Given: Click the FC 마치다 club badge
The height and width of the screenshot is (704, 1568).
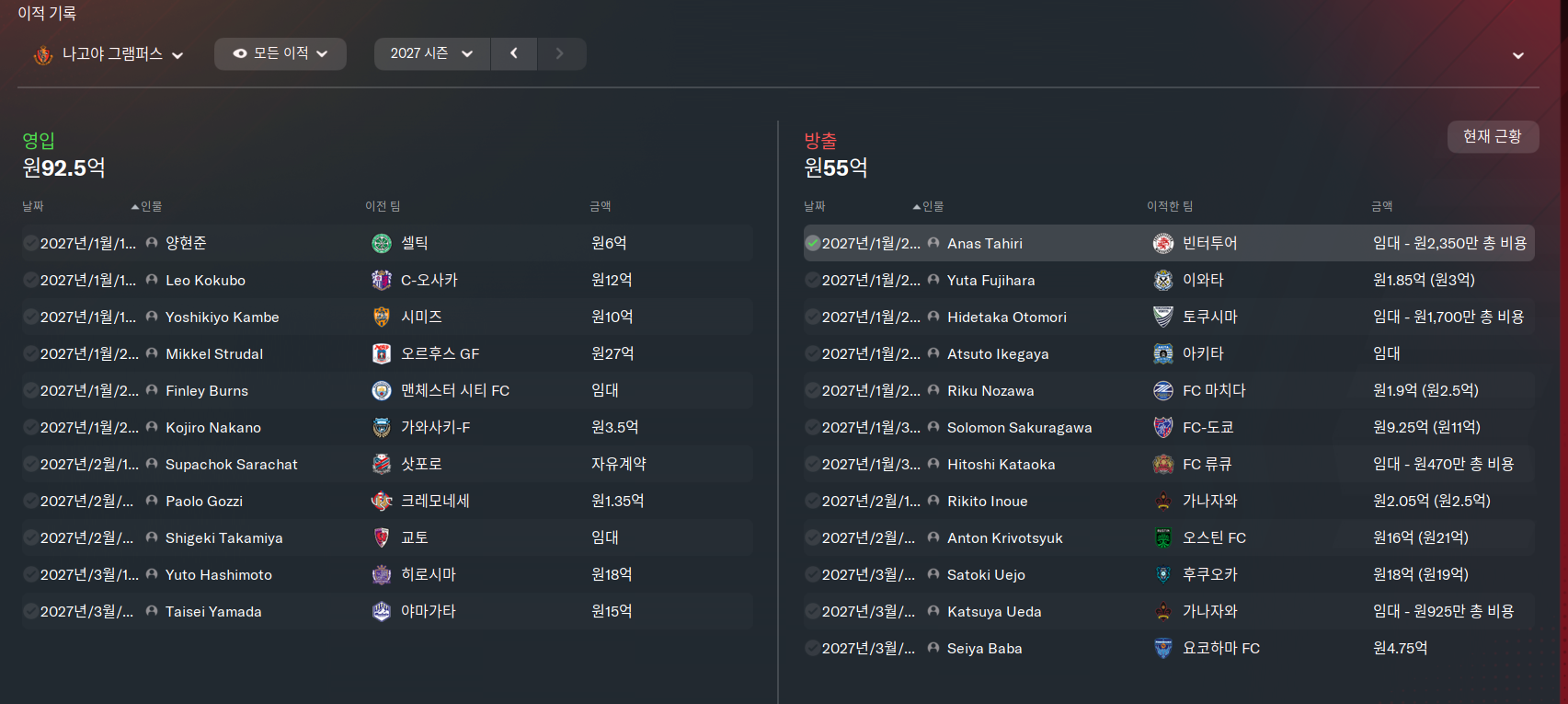Looking at the screenshot, I should (1163, 390).
